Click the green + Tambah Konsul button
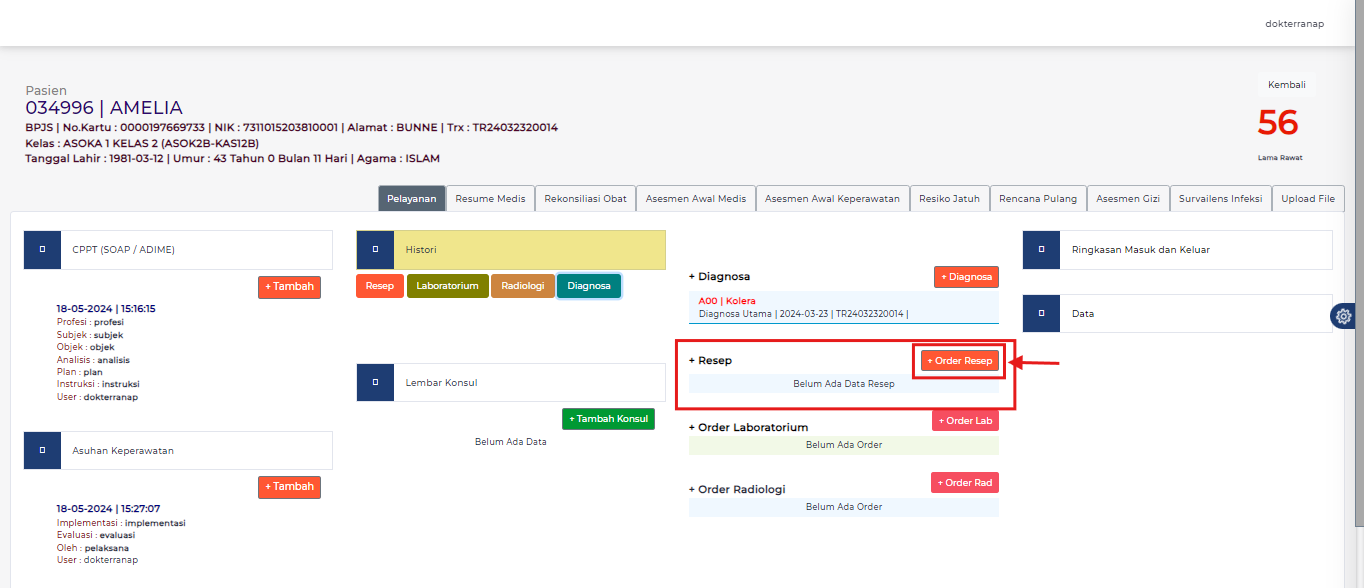 point(608,419)
